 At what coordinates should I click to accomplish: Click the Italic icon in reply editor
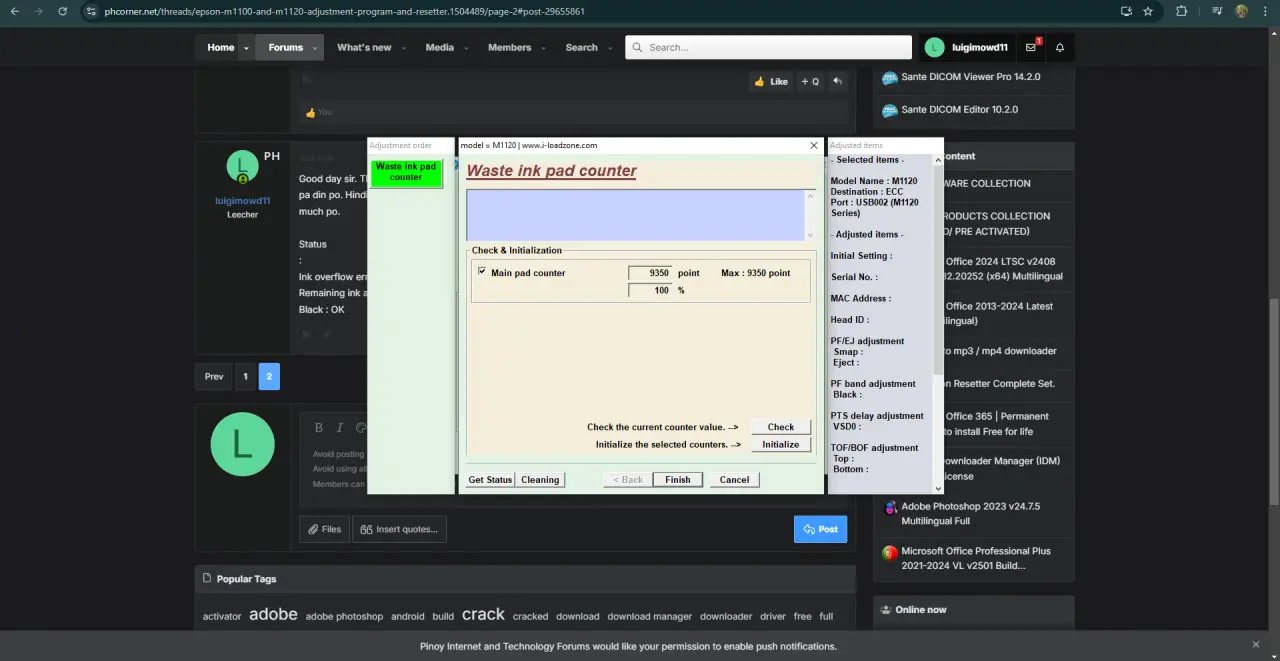tap(340, 427)
